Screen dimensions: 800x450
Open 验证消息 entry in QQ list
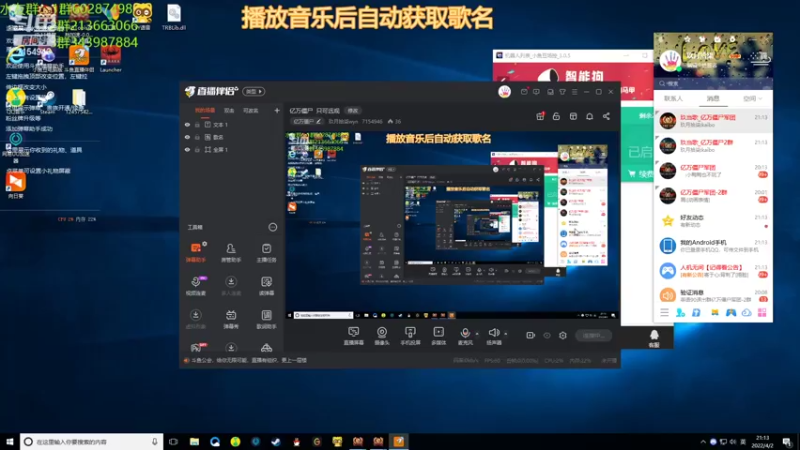click(713, 296)
